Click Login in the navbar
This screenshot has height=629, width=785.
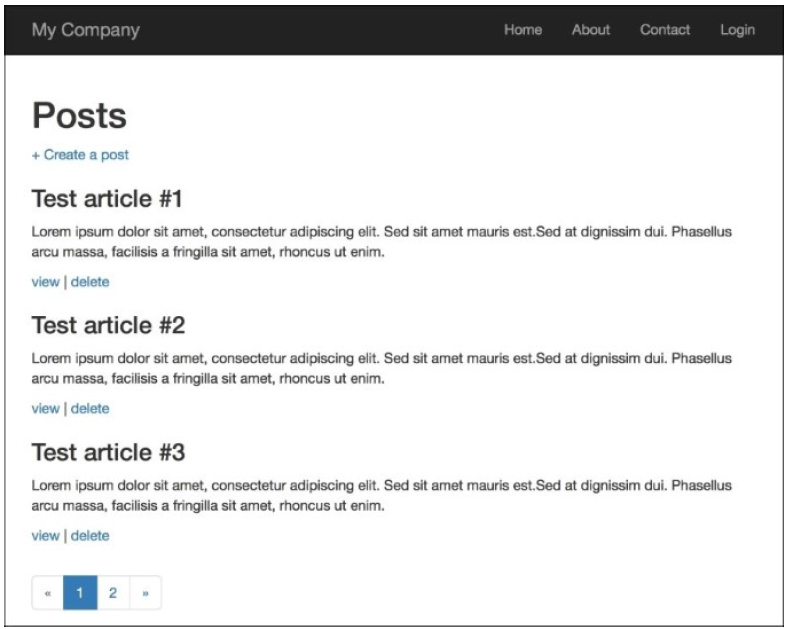pos(737,30)
